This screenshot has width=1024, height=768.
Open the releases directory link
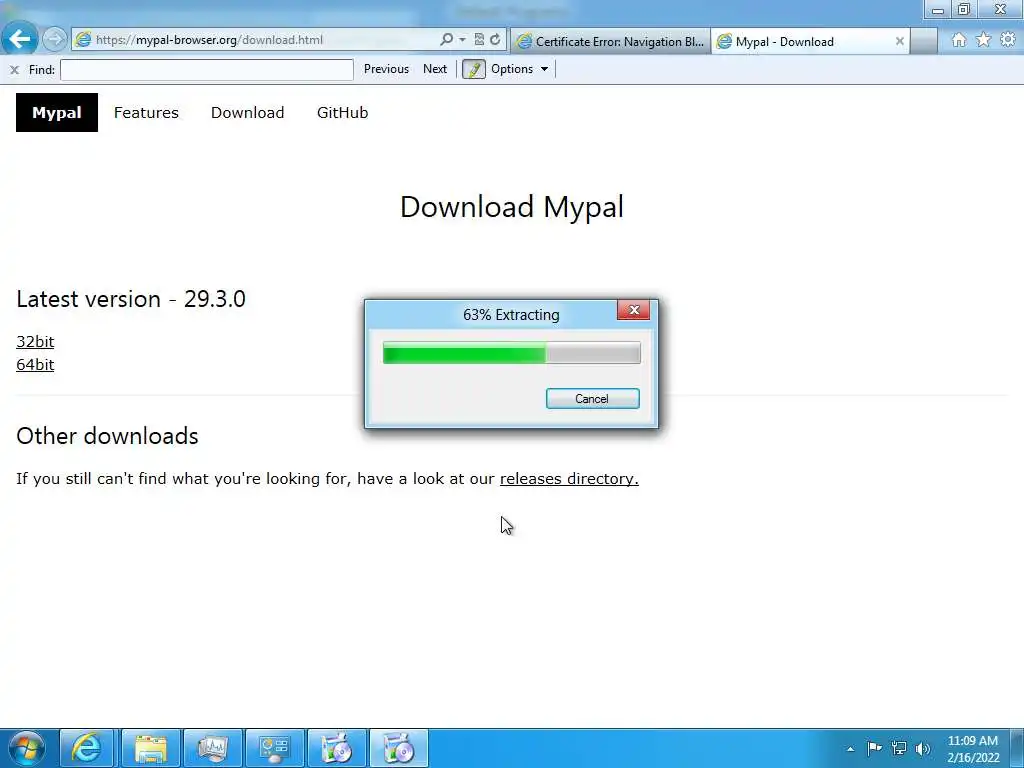tap(569, 478)
